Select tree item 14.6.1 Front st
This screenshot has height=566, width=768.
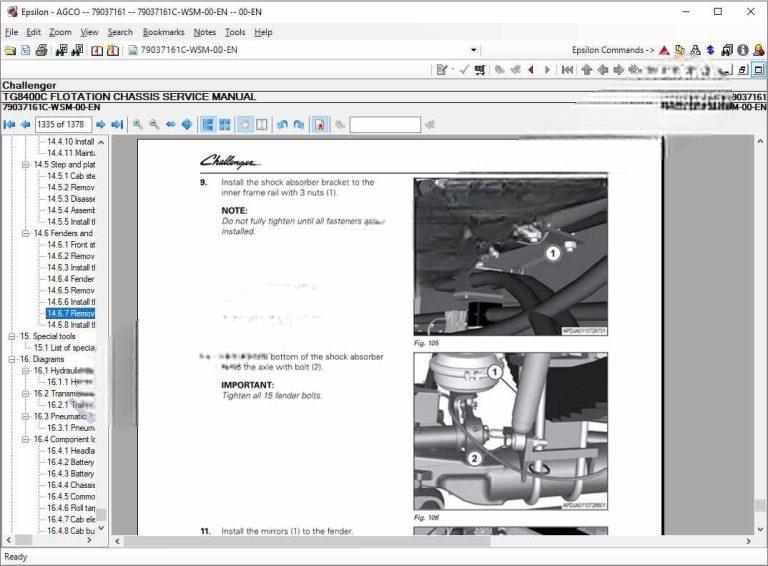[71, 244]
